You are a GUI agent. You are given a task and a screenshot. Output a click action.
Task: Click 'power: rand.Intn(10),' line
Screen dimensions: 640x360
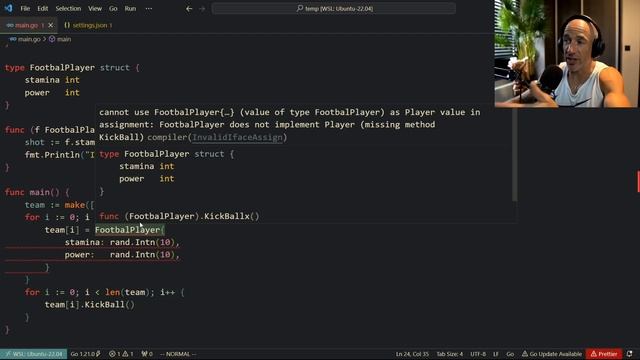tap(122, 255)
